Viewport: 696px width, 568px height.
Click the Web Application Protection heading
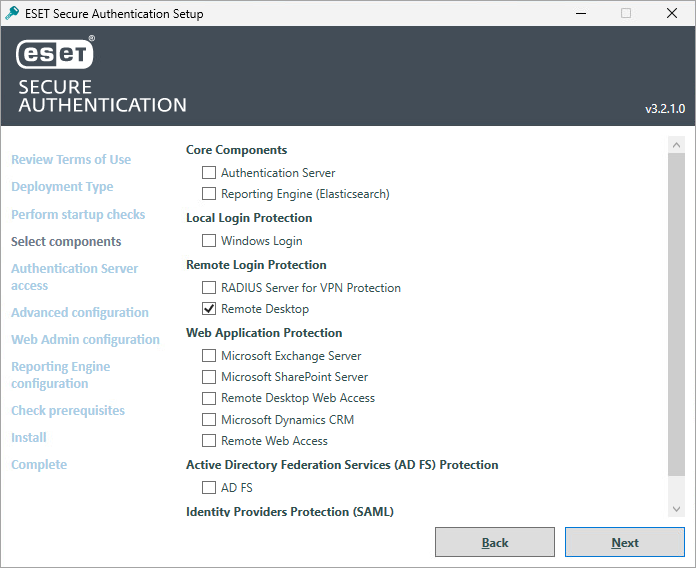[264, 333]
